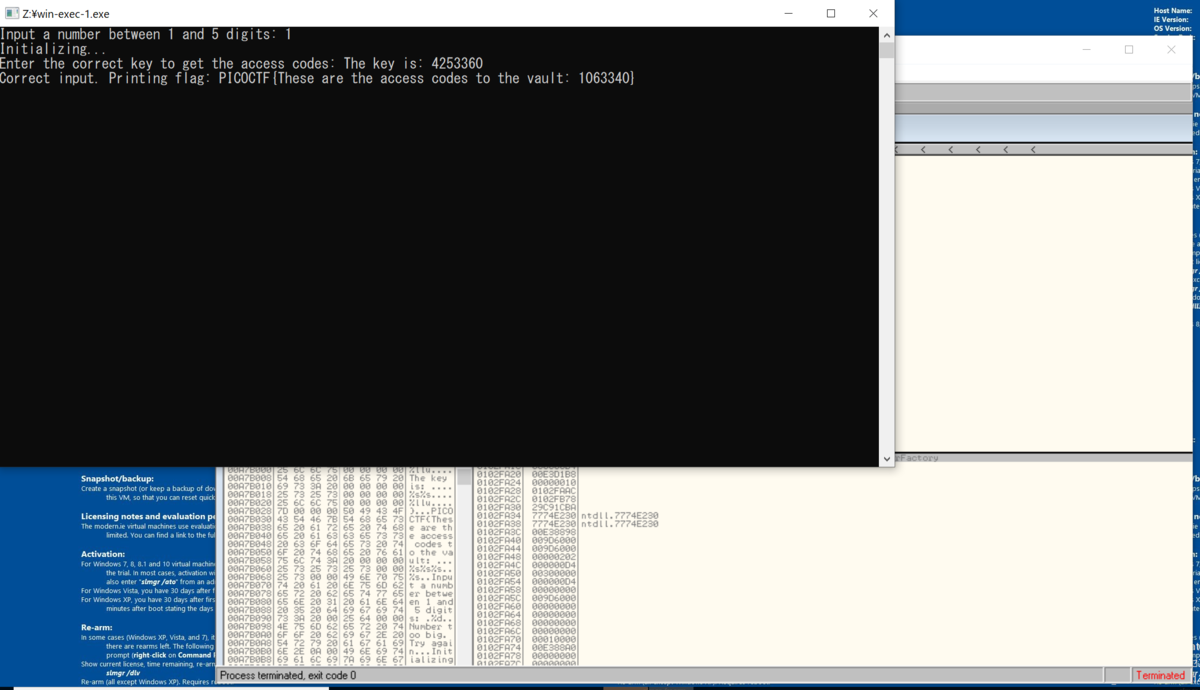
Task: Click the console scrollbar up arrow
Action: 886,35
